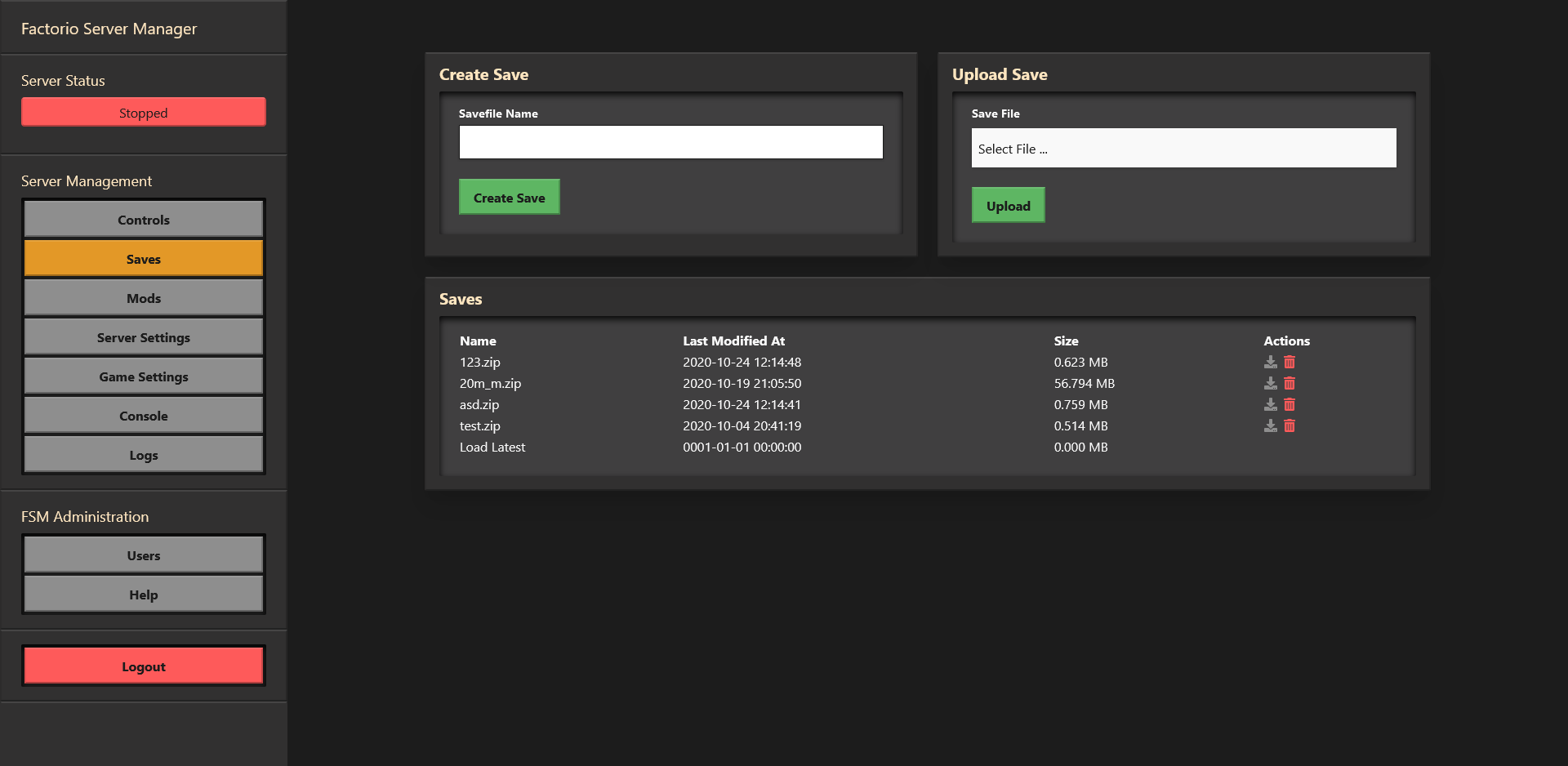
Task: Click the 0.759 MB size value
Action: [x=1081, y=404]
